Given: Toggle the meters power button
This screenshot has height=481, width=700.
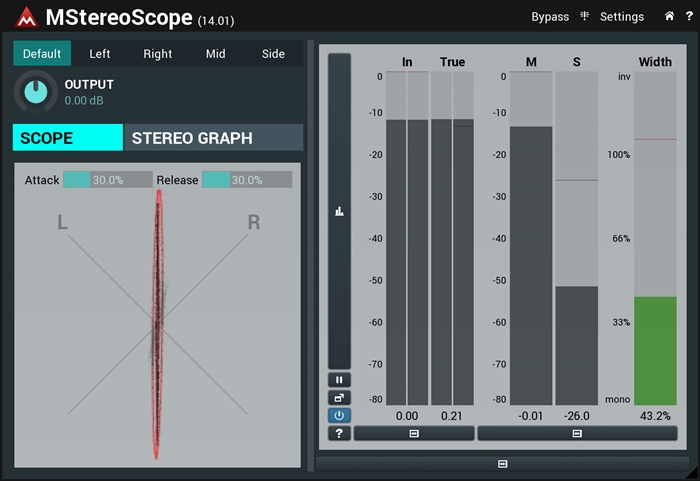Looking at the screenshot, I should (x=339, y=415).
